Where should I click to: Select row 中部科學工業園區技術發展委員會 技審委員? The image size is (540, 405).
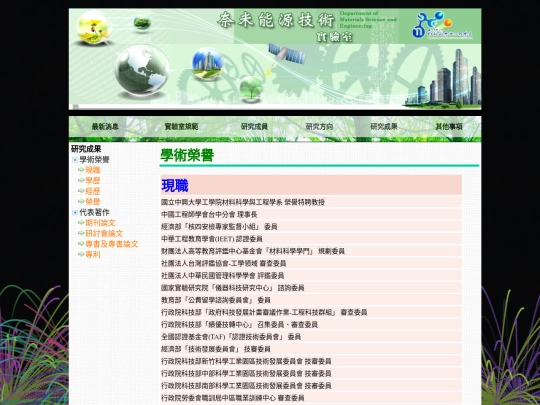[x=311, y=373]
